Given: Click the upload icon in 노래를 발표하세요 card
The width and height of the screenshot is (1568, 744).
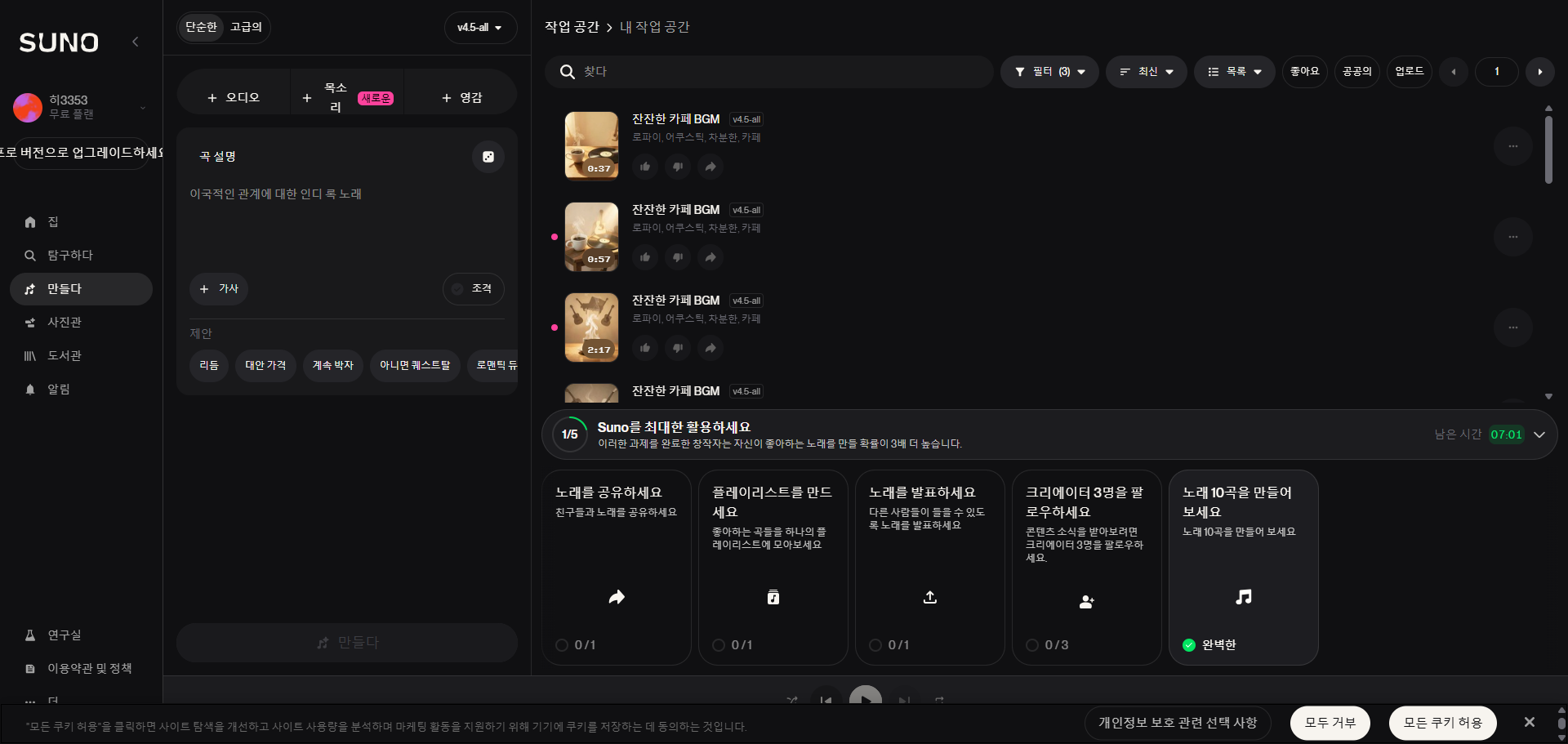Looking at the screenshot, I should click(930, 597).
